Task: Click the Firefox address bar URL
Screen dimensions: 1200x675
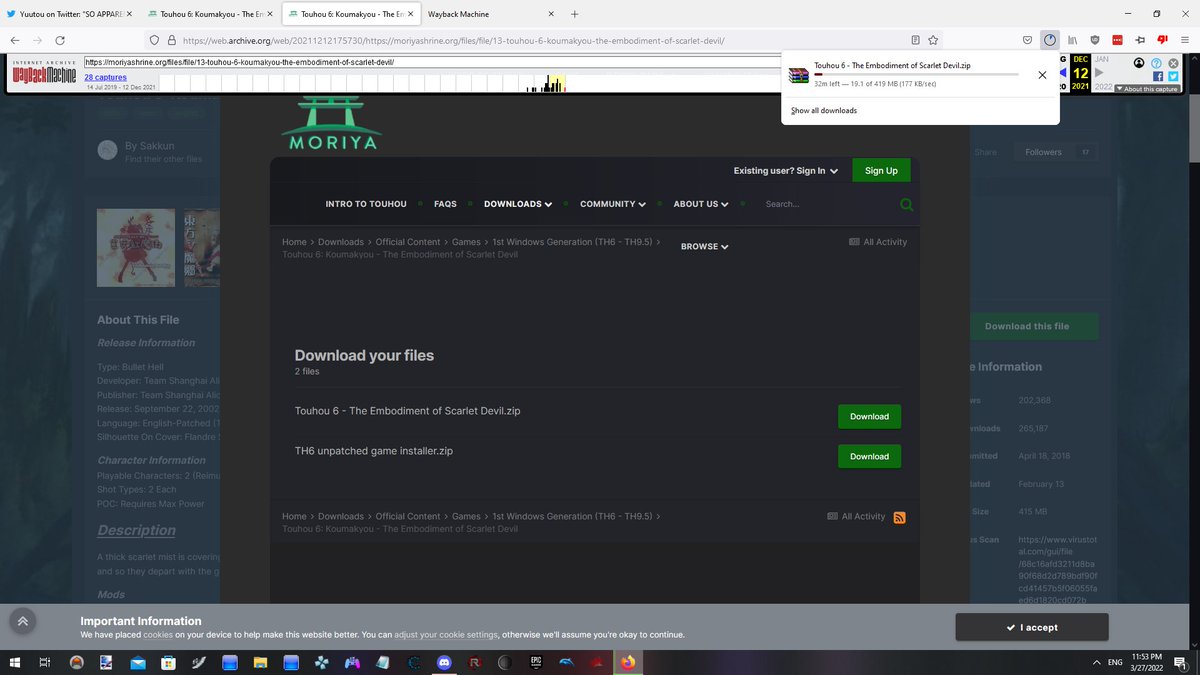Action: point(453,40)
